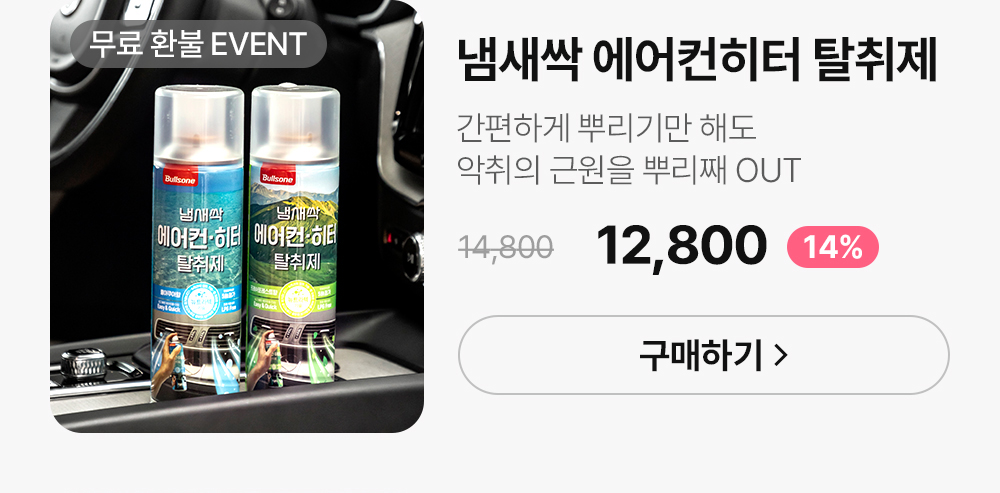1000x493 pixels.
Task: Open the 무료 환불 EVENT badge
Action: [x=198, y=44]
